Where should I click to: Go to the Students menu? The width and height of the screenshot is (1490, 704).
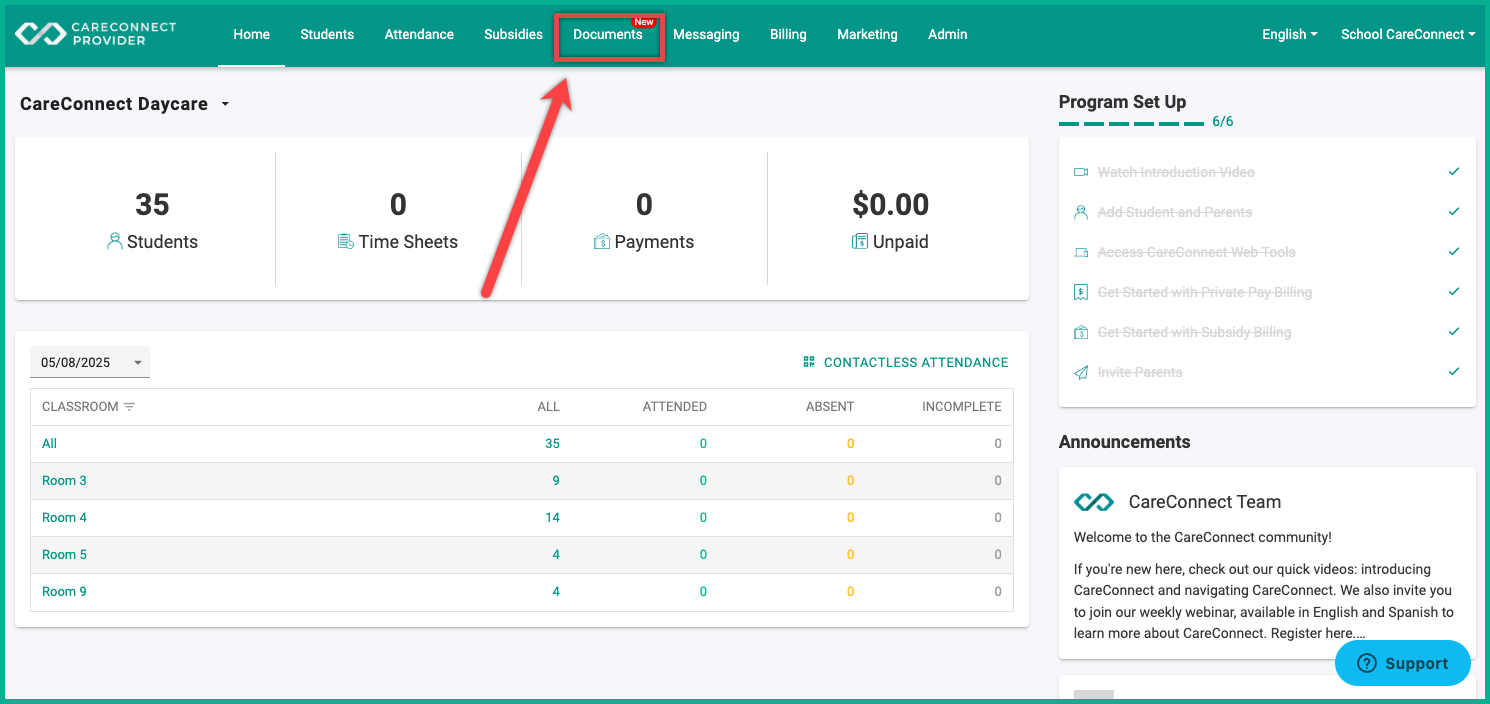tap(327, 34)
